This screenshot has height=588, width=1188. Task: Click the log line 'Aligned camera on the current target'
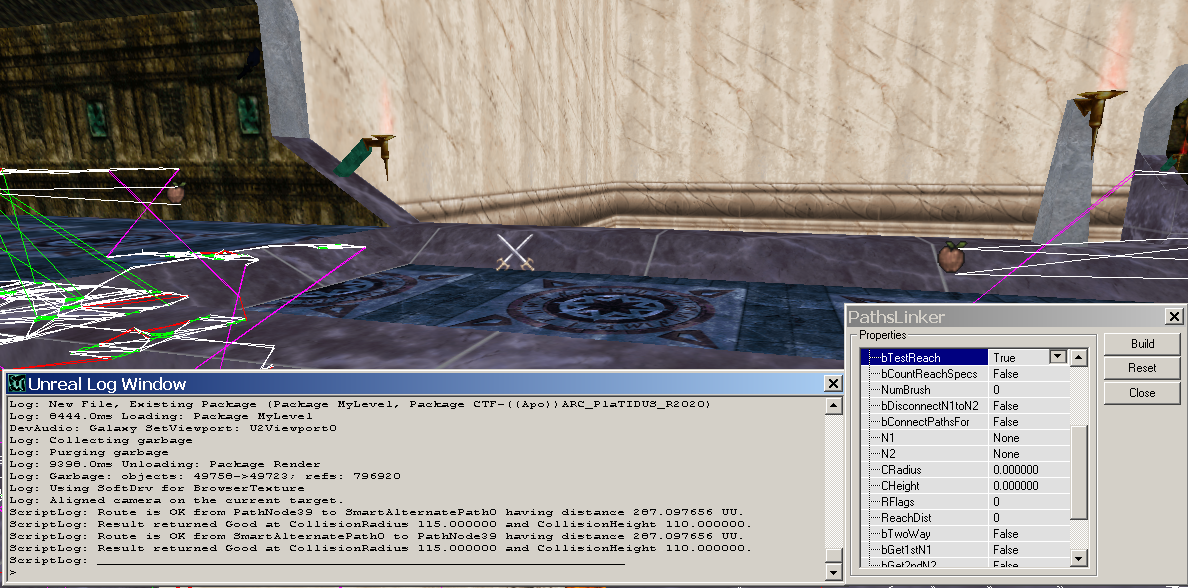(177, 500)
